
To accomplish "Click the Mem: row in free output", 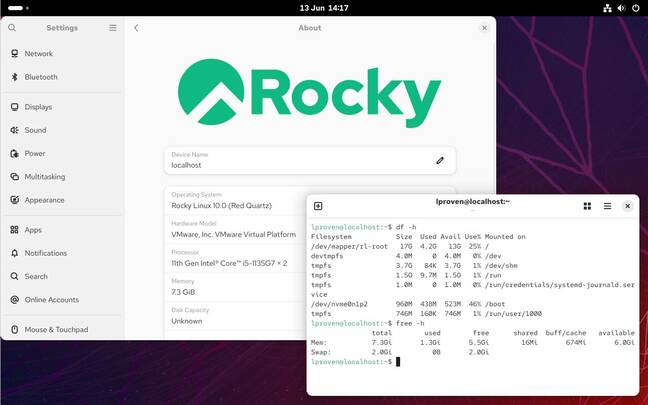I will (473, 343).
